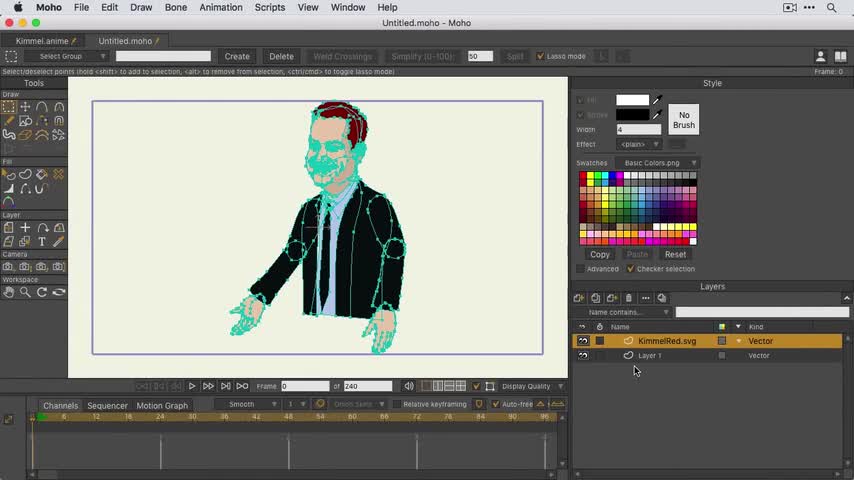Click the fill color eyedropper icon
Screen dimensions: 854x480
(657, 100)
